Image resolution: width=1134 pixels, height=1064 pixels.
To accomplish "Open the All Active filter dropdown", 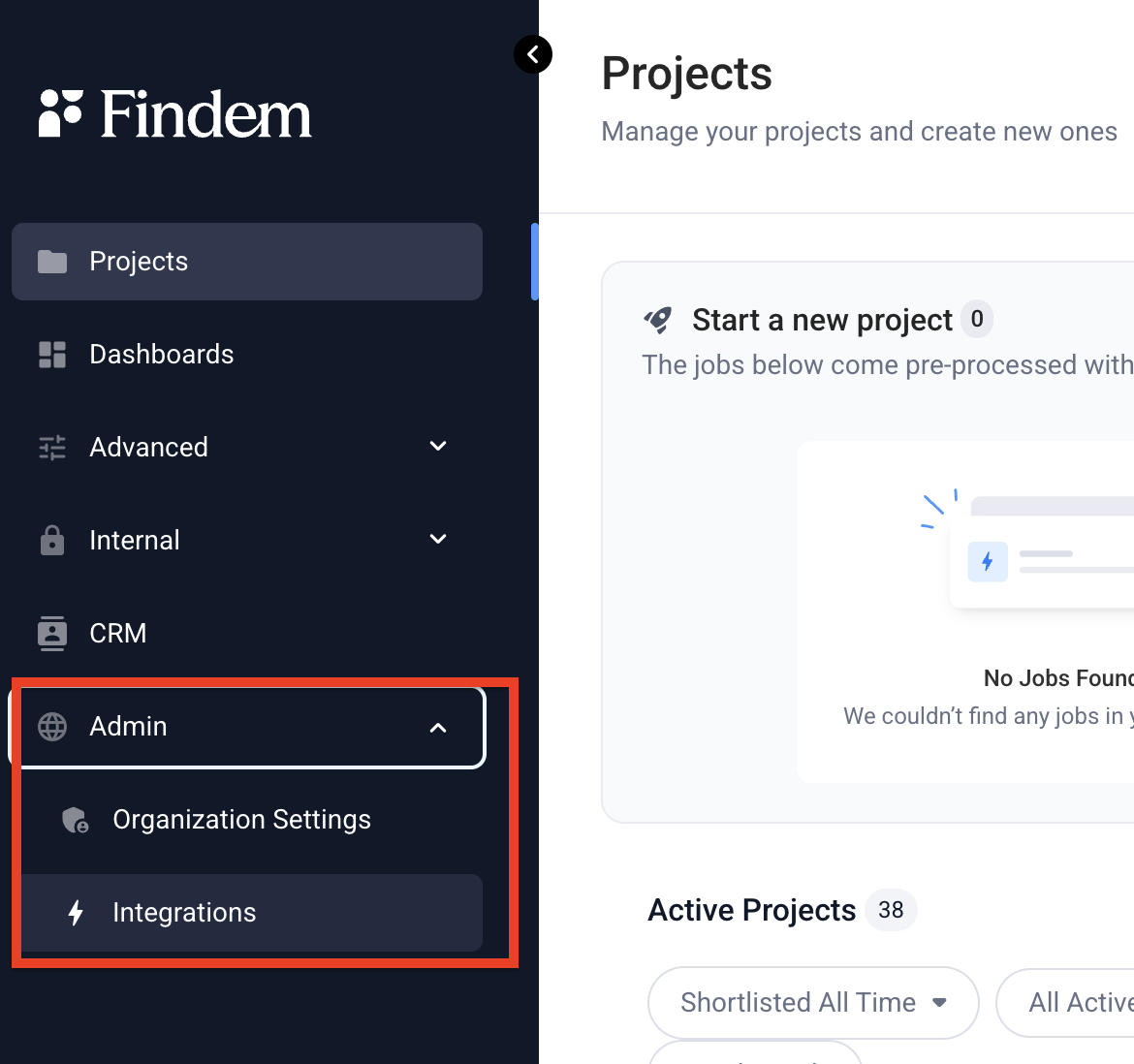I will 1065,1003.
